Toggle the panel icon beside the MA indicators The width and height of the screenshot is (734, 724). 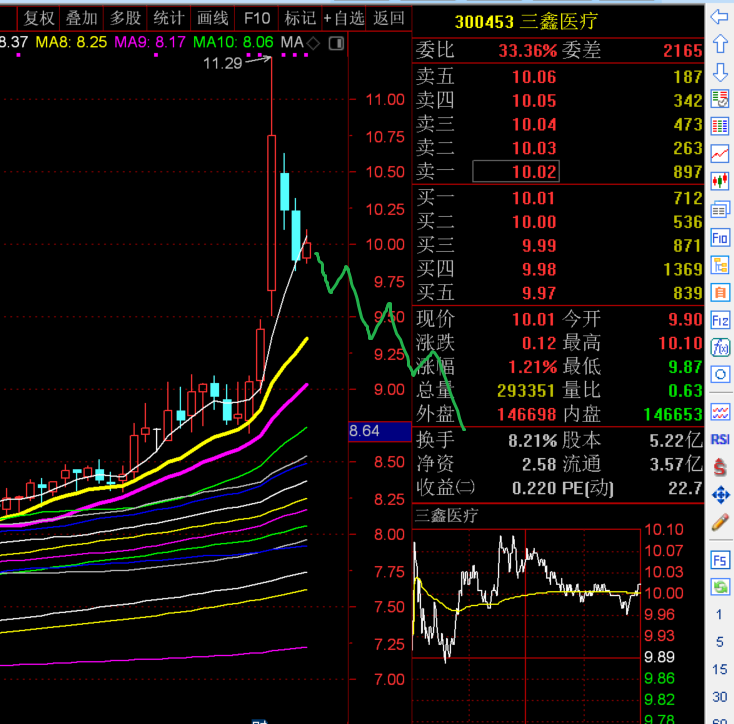pyautogui.click(x=336, y=44)
